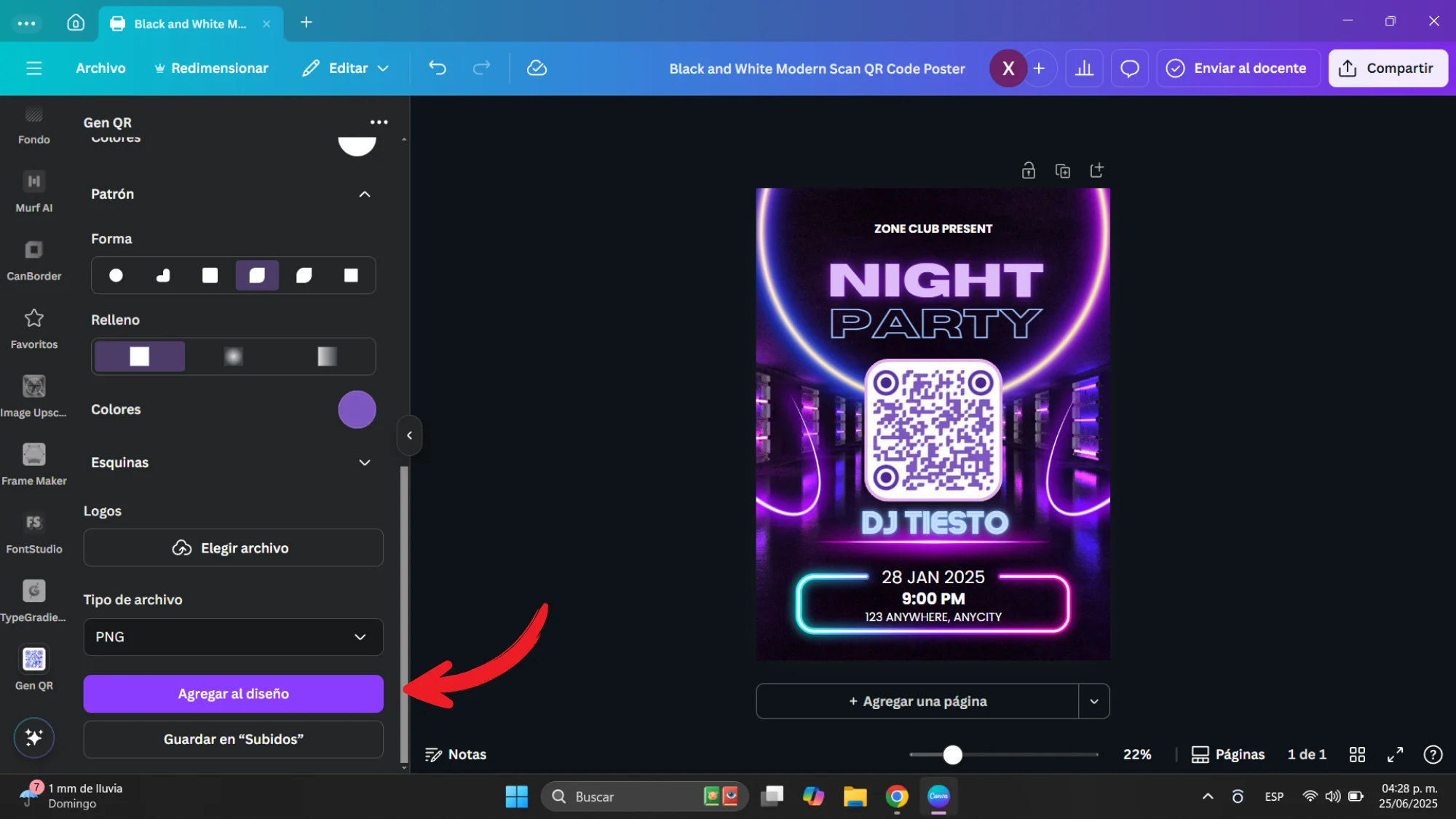Open the purple pattern Colores swatch
This screenshot has height=819, width=1456.
[357, 409]
